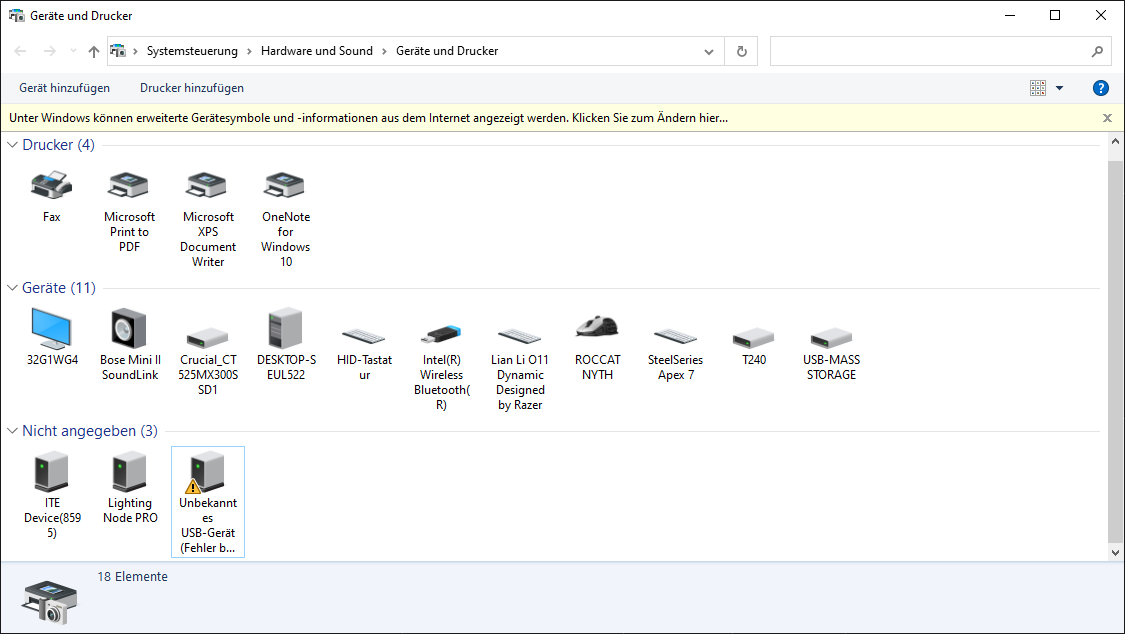
Task: Collapse the Drucker (4) group
Action: click(x=12, y=145)
